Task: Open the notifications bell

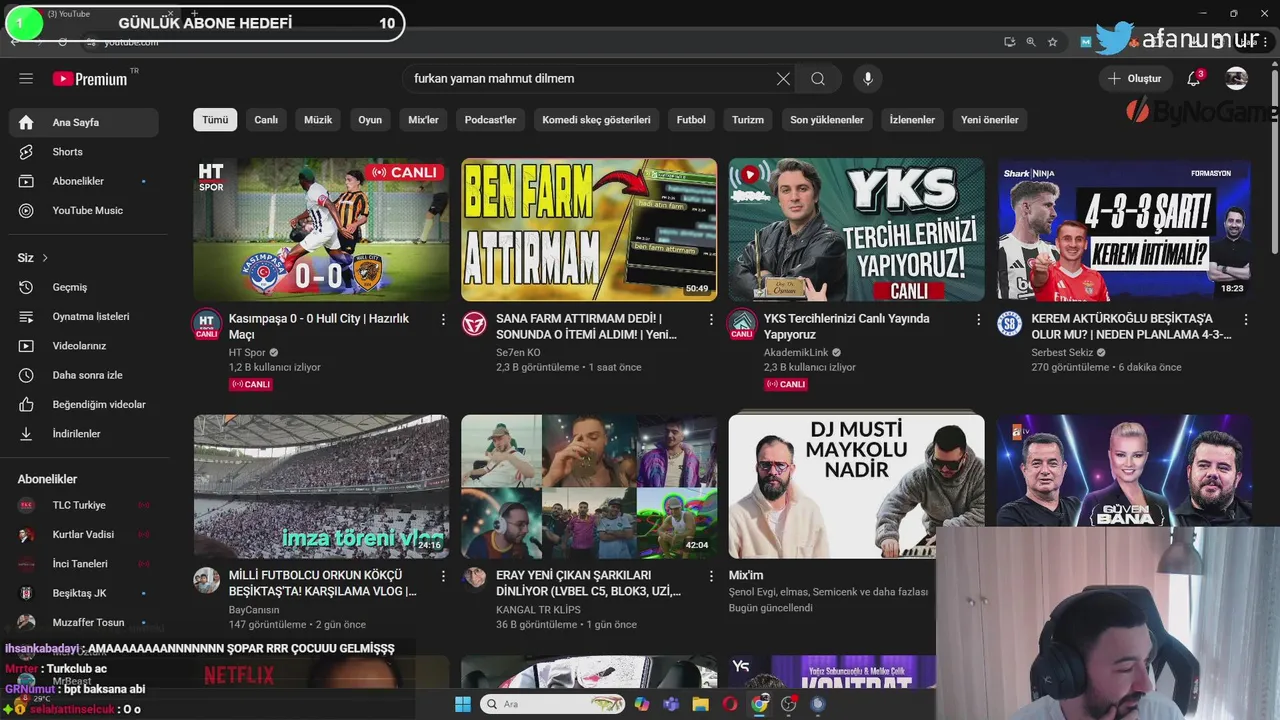Action: 1194,79
